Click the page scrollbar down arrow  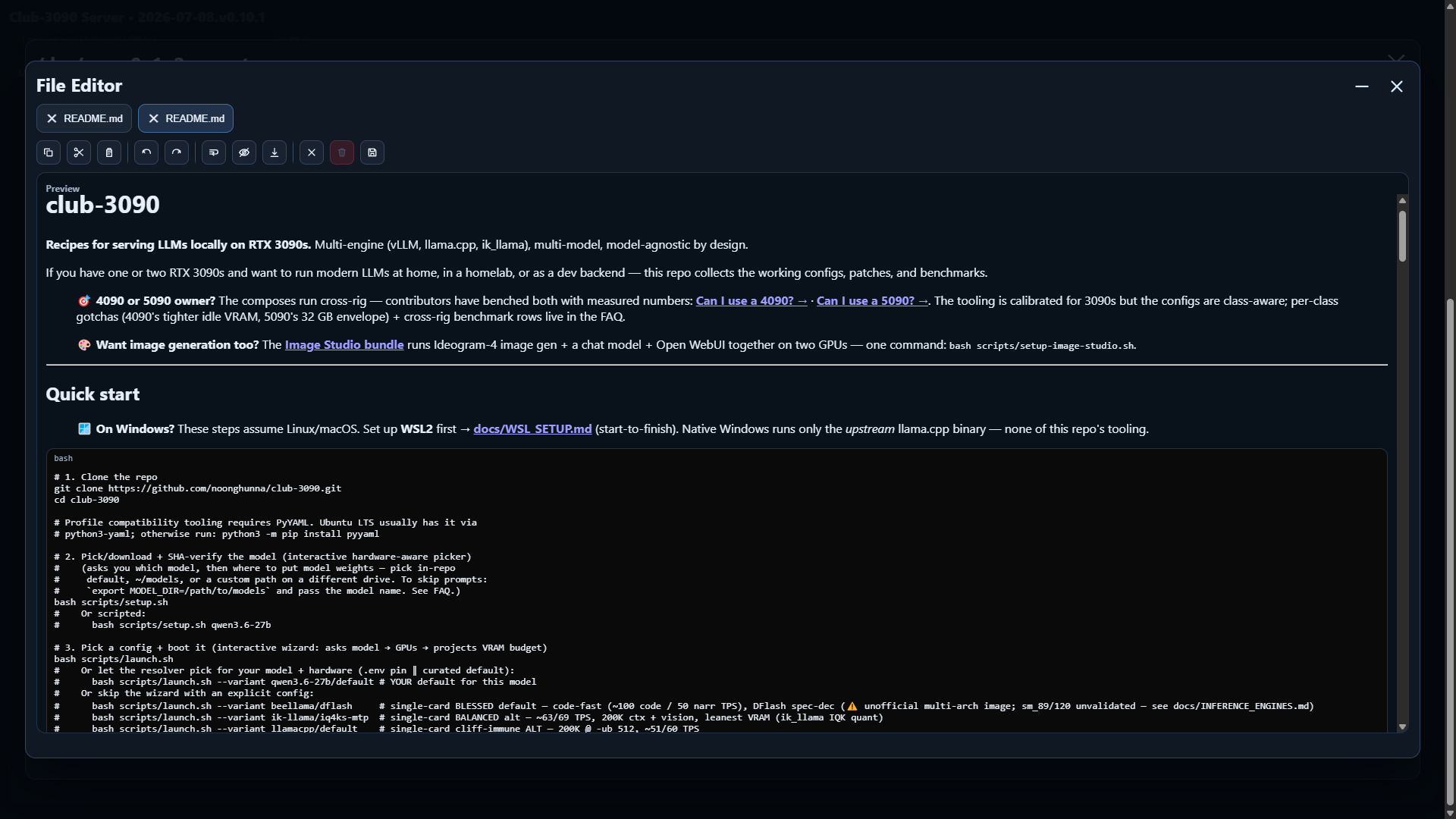tap(1450, 813)
